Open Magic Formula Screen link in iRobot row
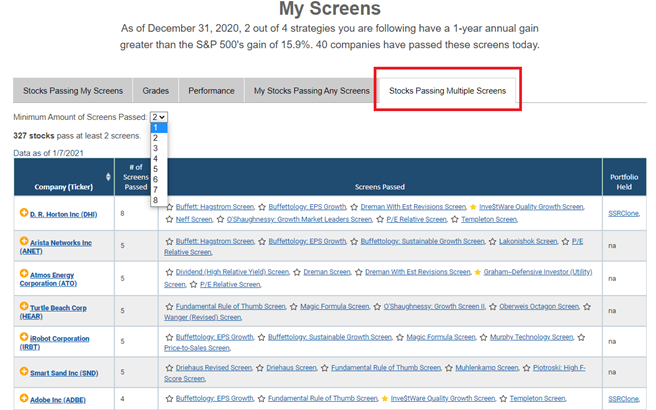The height and width of the screenshot is (410, 656). pos(441,337)
